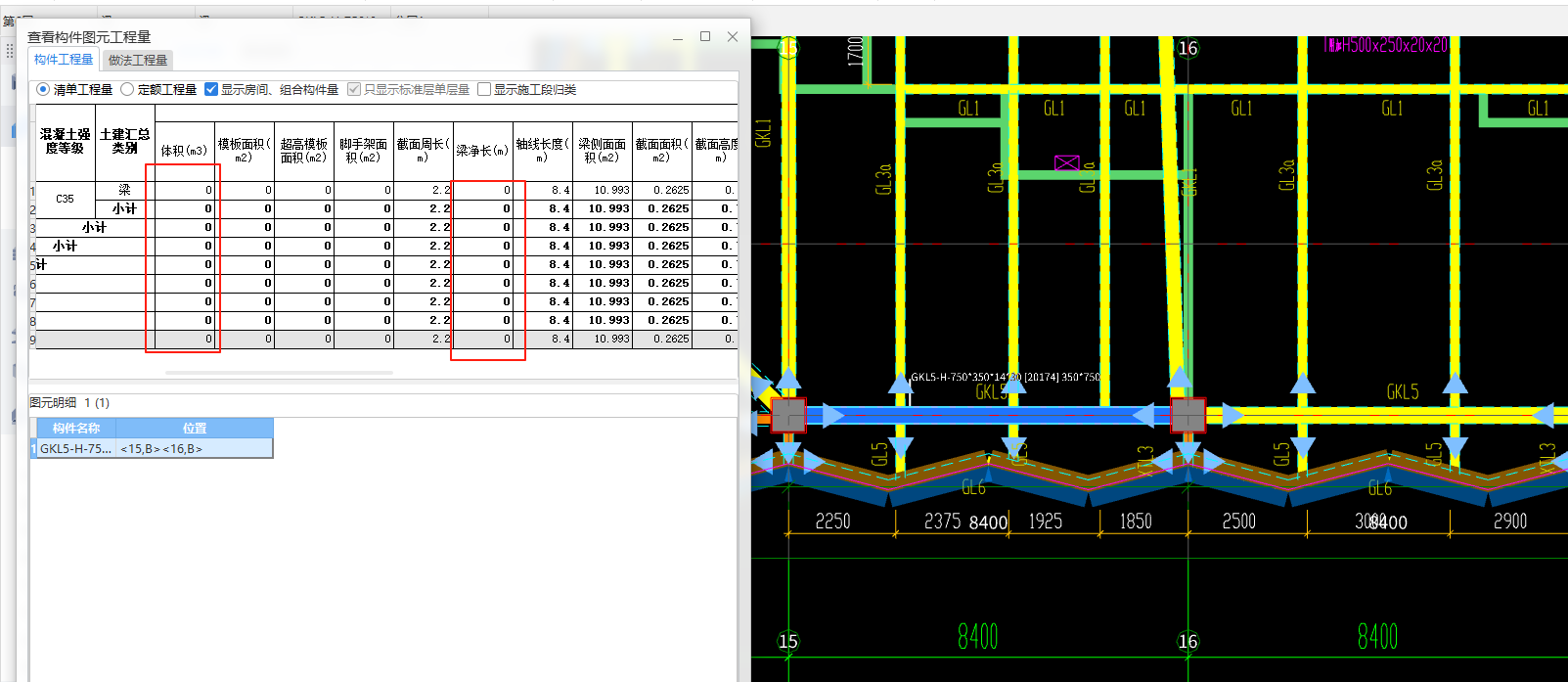Click the 土建汇总类别 column header
This screenshot has width=1568, height=682.
tap(125, 142)
